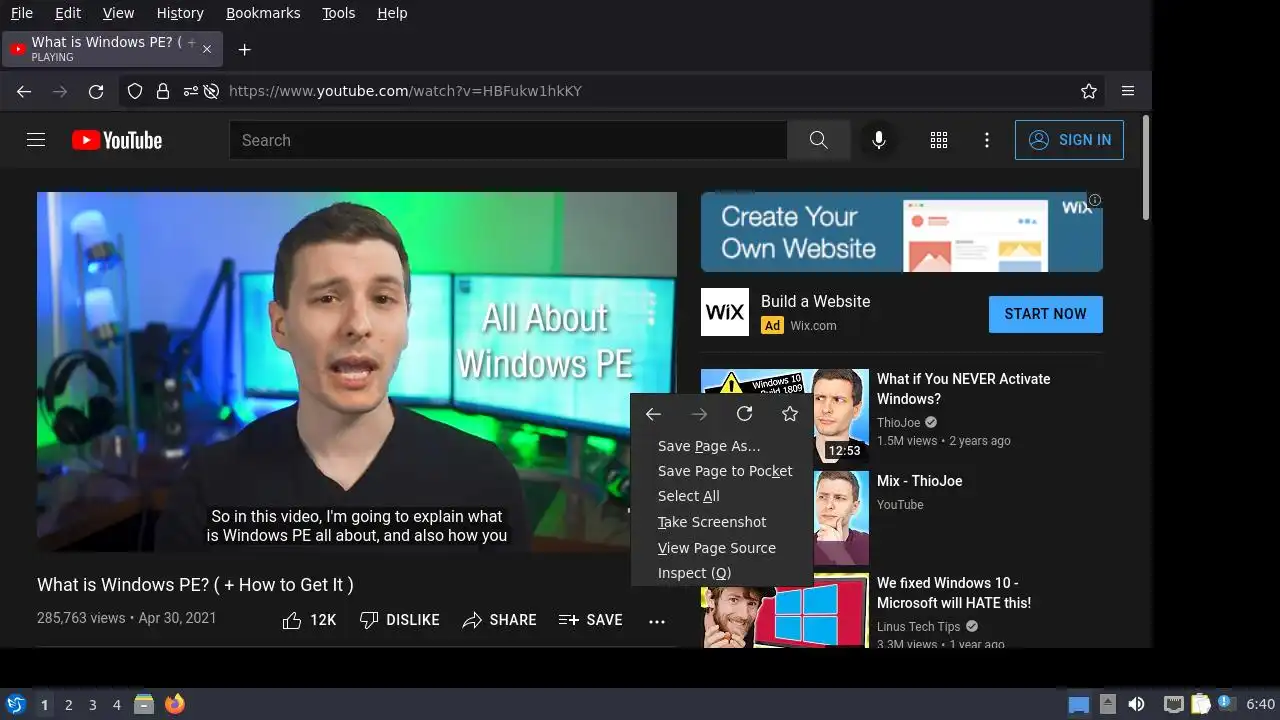Click the video player
This screenshot has height=720, width=1280.
pyautogui.click(x=357, y=372)
